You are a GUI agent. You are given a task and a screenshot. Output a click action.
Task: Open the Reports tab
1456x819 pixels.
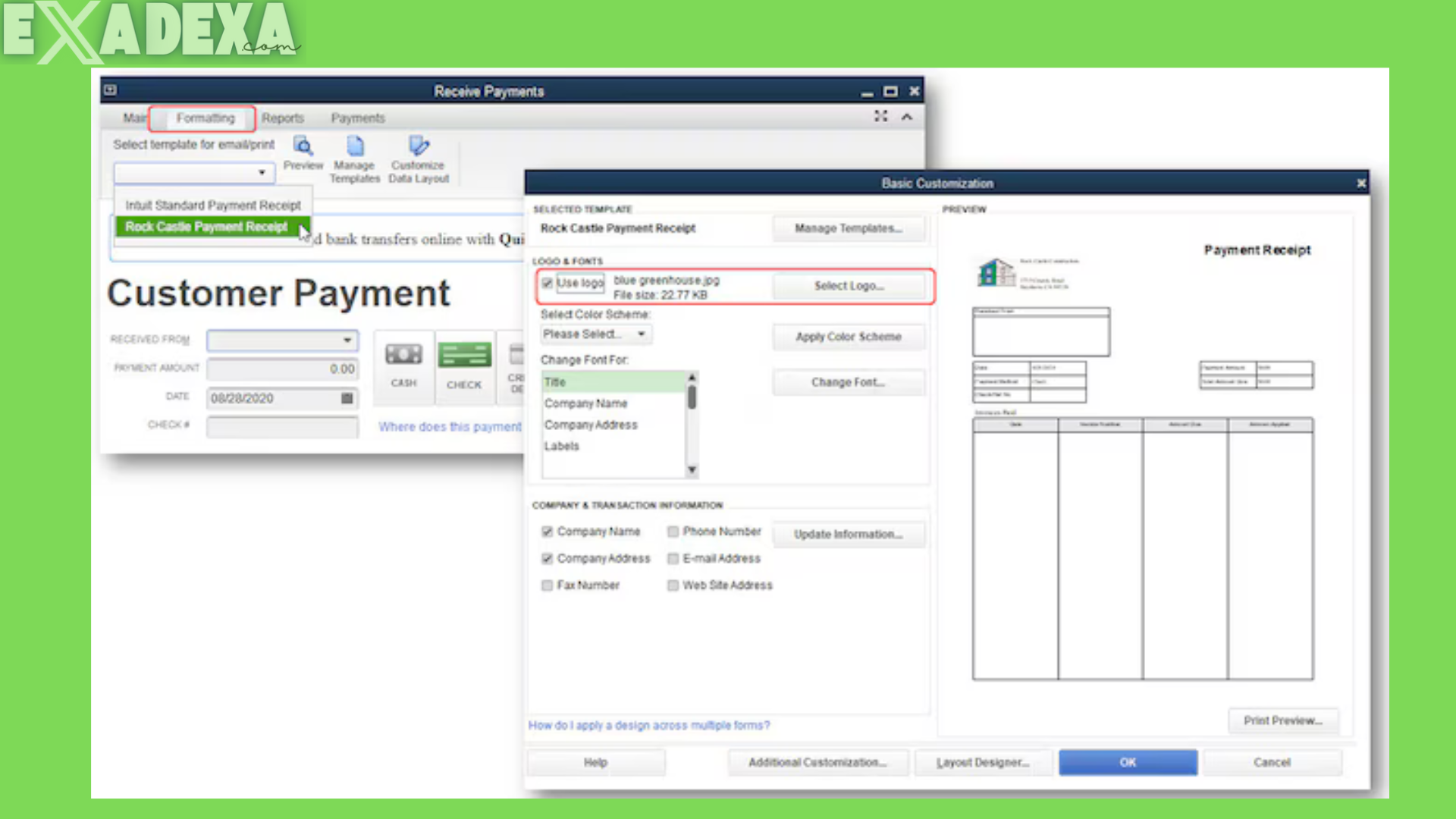click(x=282, y=118)
